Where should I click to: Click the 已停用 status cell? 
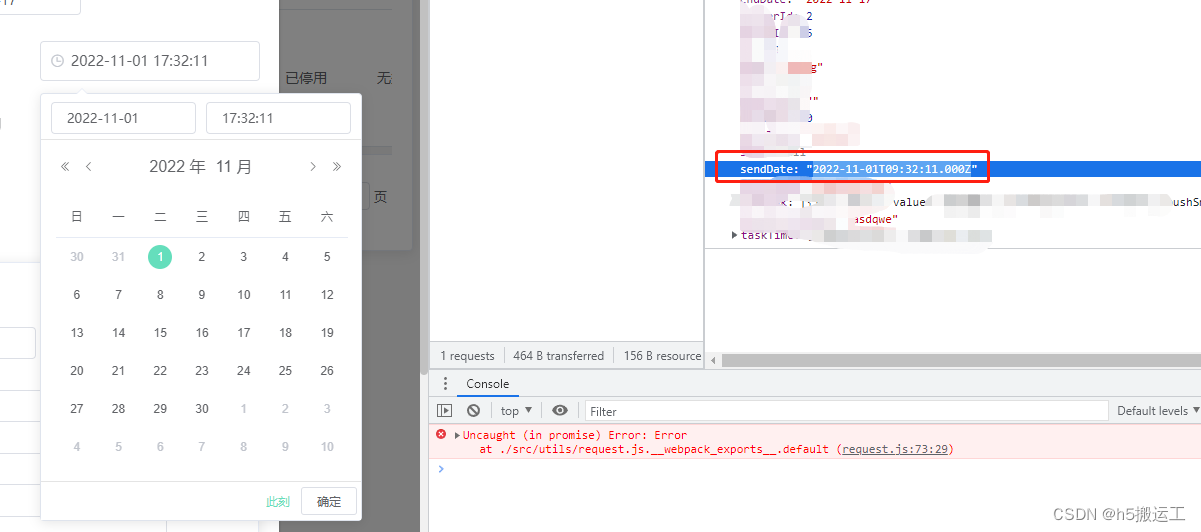[306, 78]
